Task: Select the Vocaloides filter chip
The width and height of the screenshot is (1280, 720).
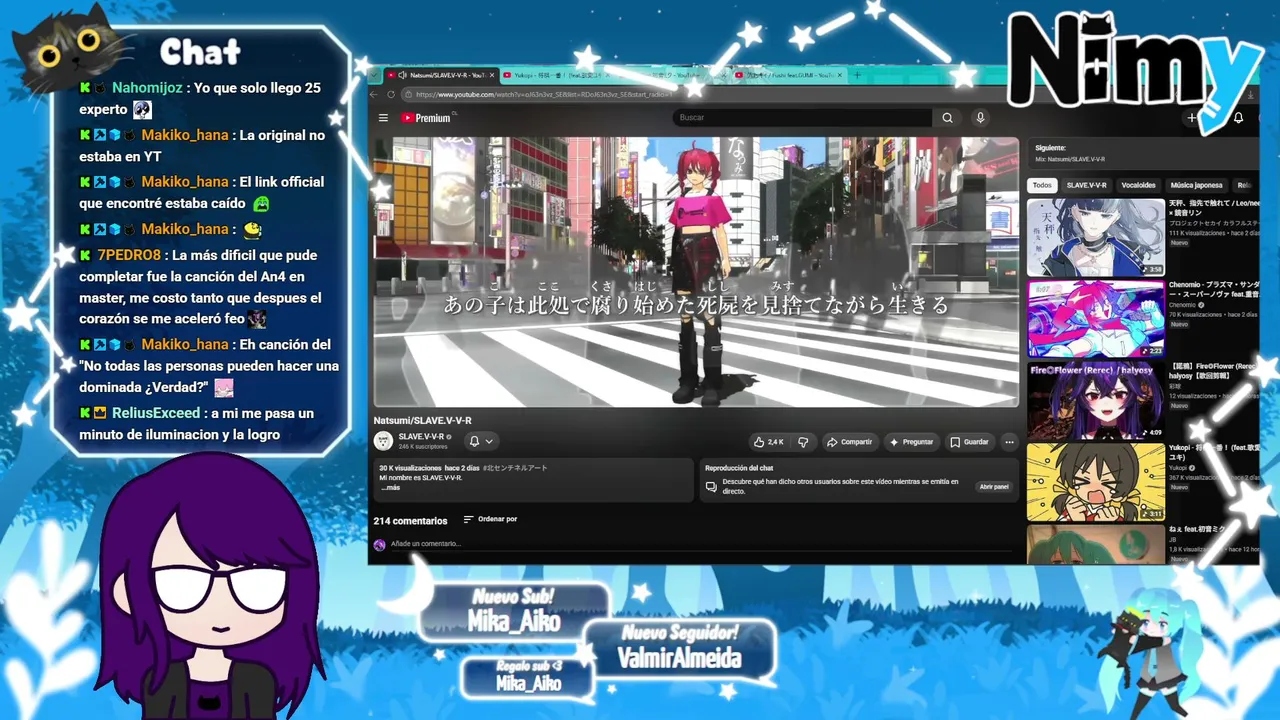Action: [1138, 185]
